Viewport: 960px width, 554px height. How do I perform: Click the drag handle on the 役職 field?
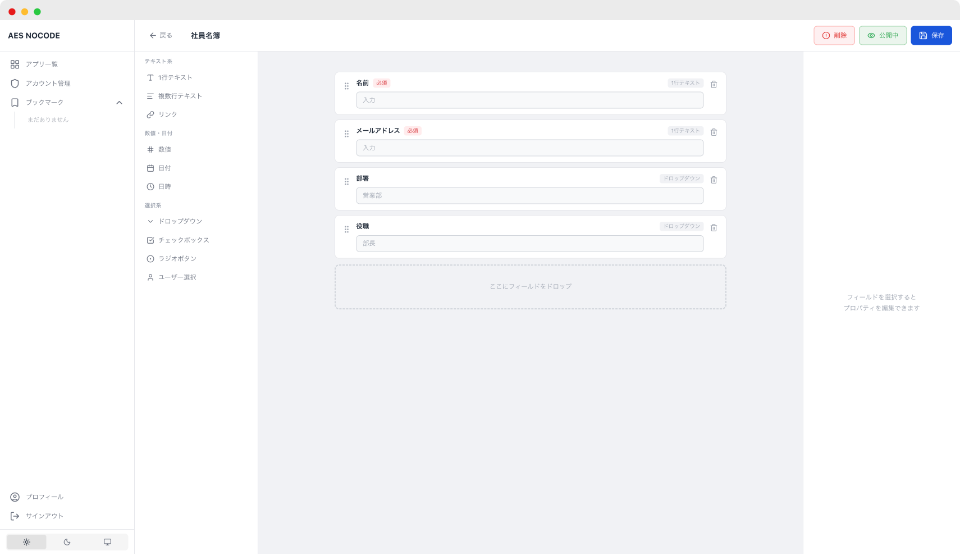click(346, 229)
